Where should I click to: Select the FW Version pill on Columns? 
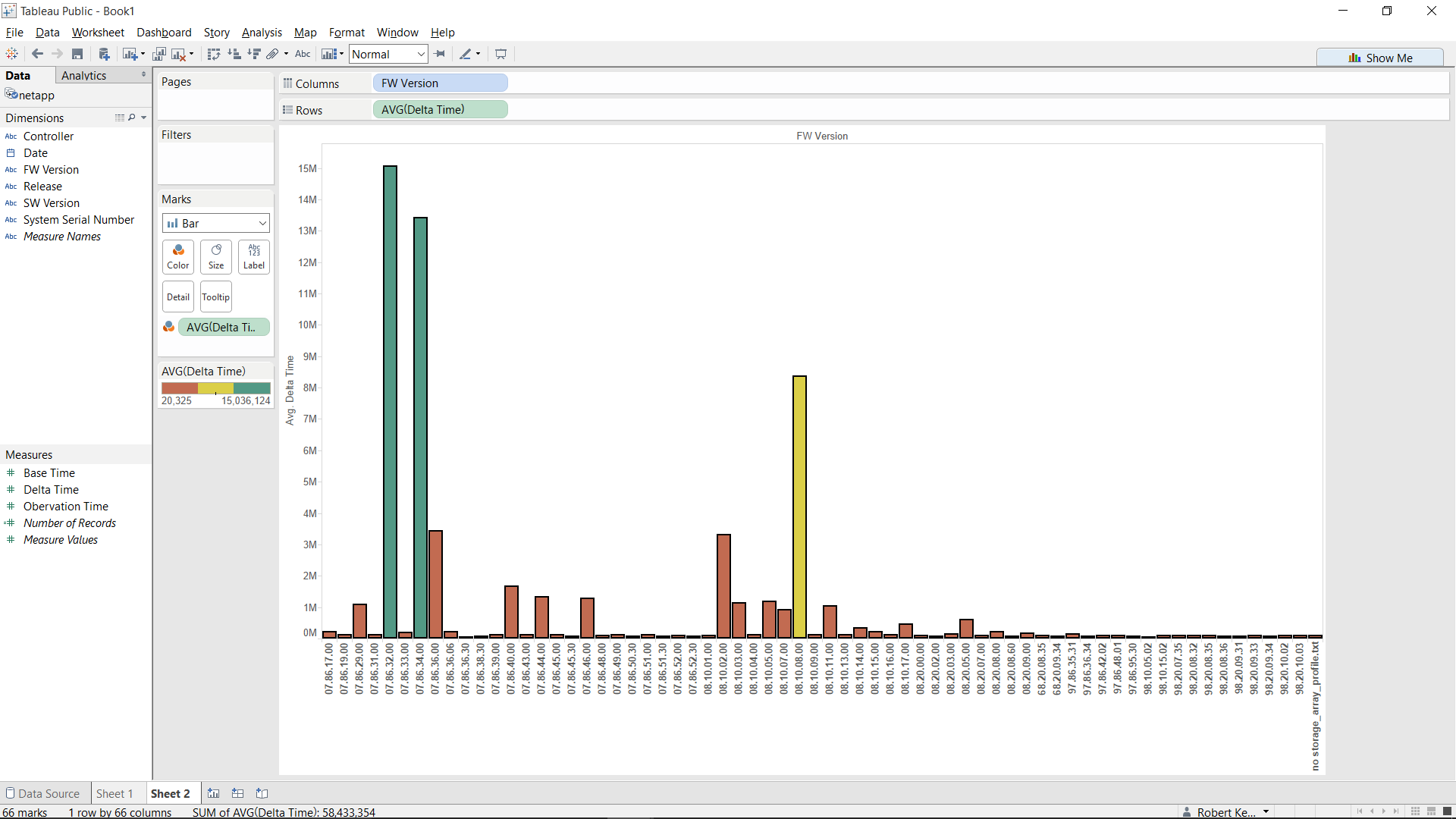click(441, 83)
